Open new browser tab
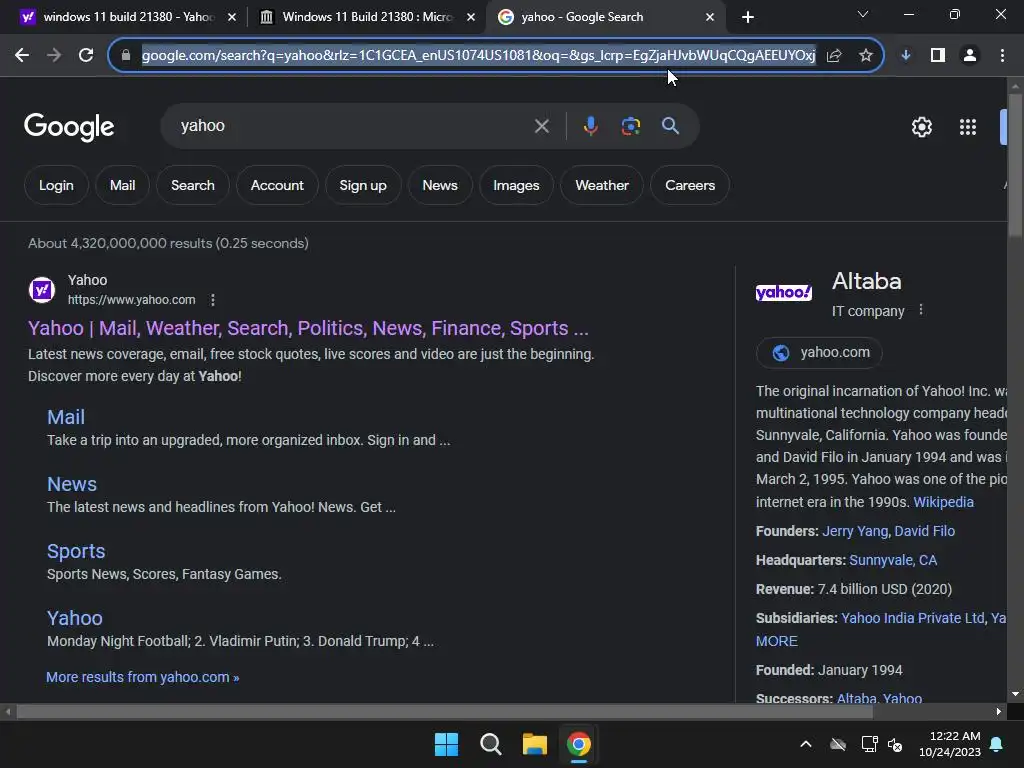 pos(748,17)
